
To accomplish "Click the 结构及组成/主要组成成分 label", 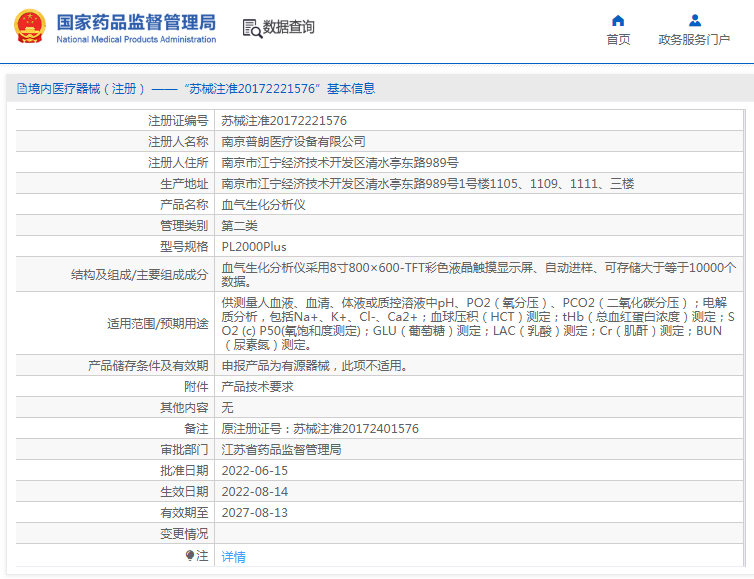I will 139,275.
